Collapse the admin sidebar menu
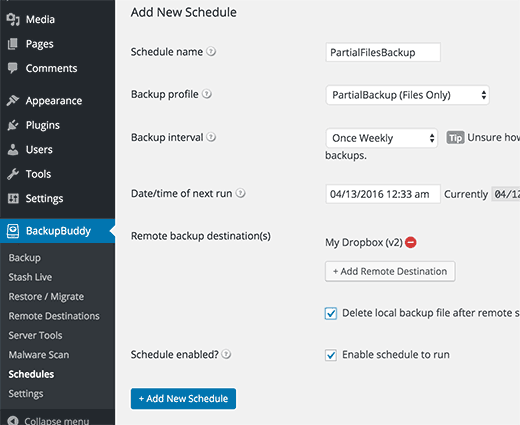Viewport: 520px width, 425px height. pyautogui.click(x=48, y=420)
